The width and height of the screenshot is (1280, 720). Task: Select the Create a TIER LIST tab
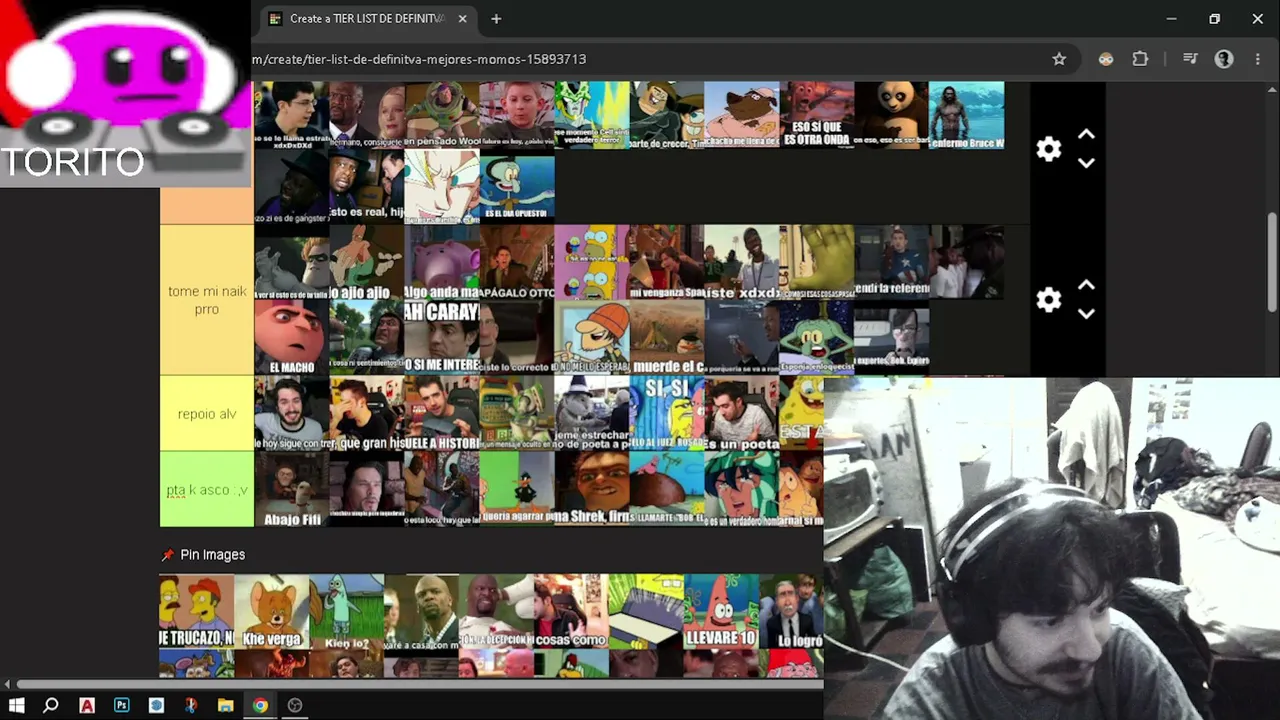pos(366,18)
